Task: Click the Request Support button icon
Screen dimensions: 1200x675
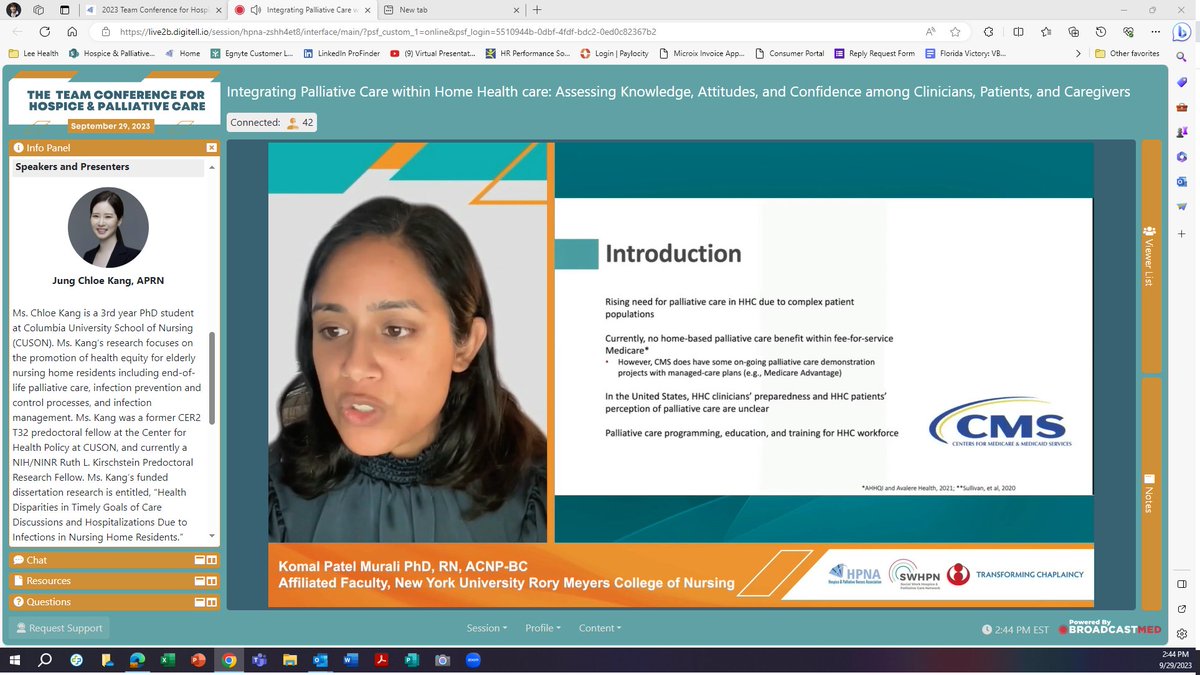Action: [x=22, y=627]
